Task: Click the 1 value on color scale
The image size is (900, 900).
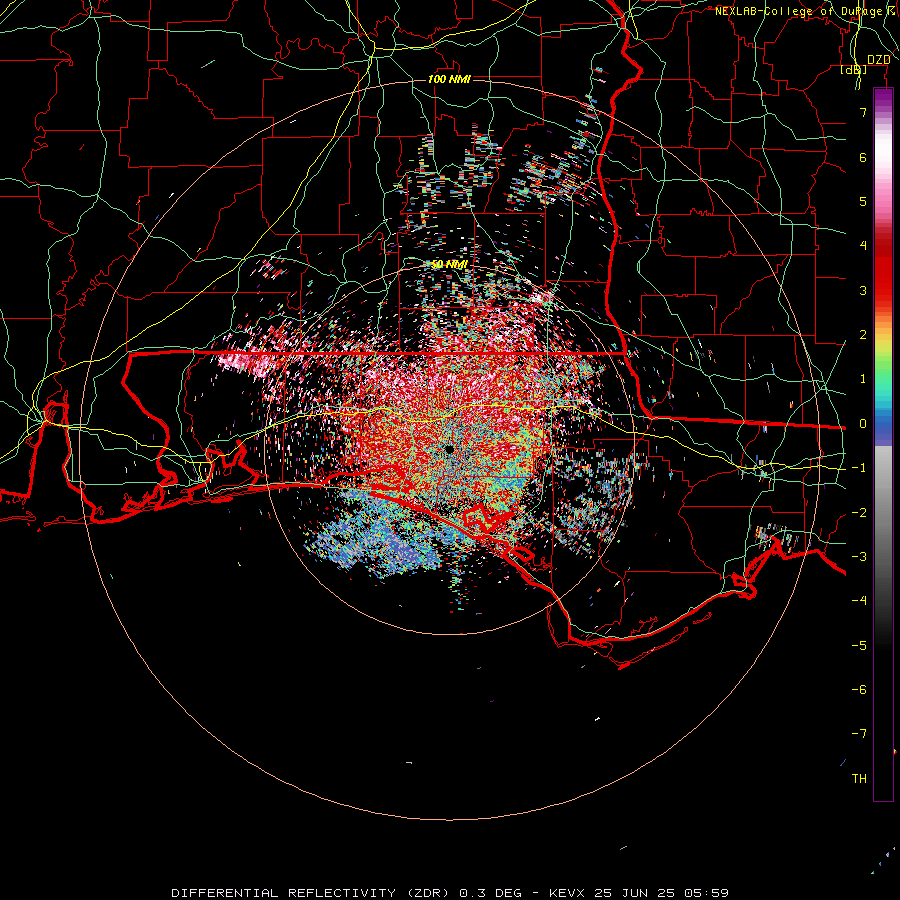Action: pyautogui.click(x=863, y=379)
